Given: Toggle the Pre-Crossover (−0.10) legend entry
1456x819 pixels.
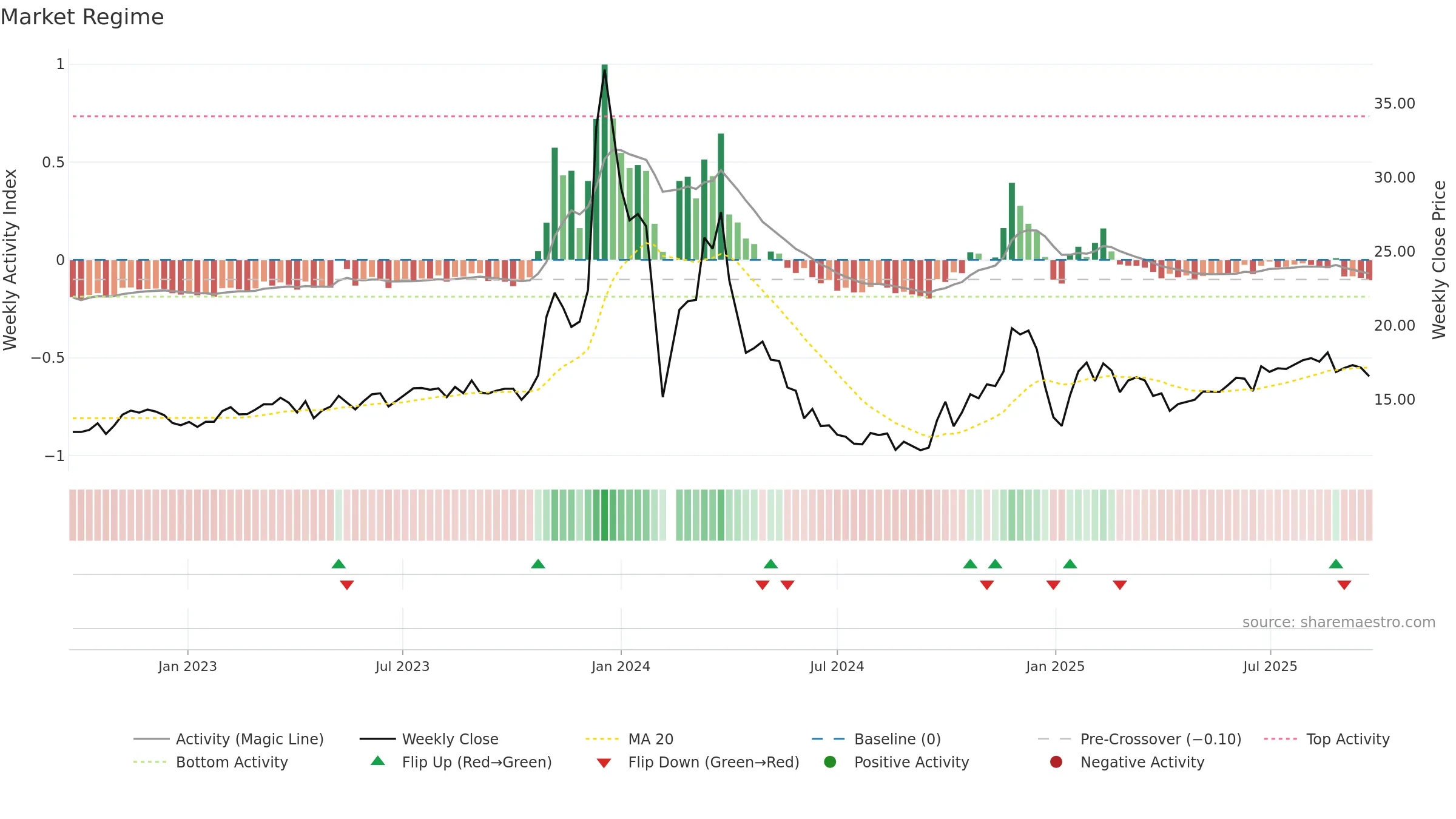Looking at the screenshot, I should (1139, 739).
